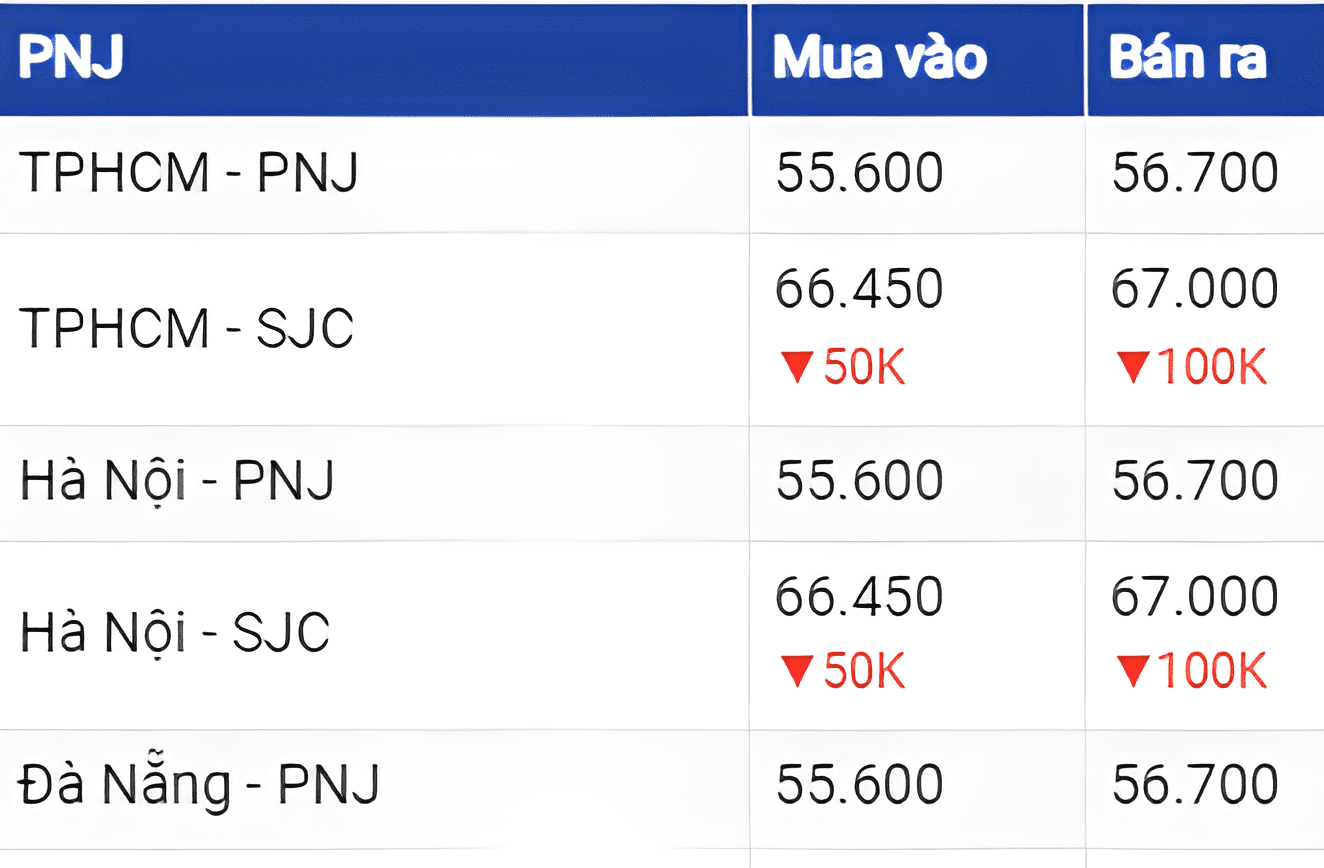Click the red down arrow beside Hà Nội - SJC 100K

pyautogui.click(x=1133, y=672)
